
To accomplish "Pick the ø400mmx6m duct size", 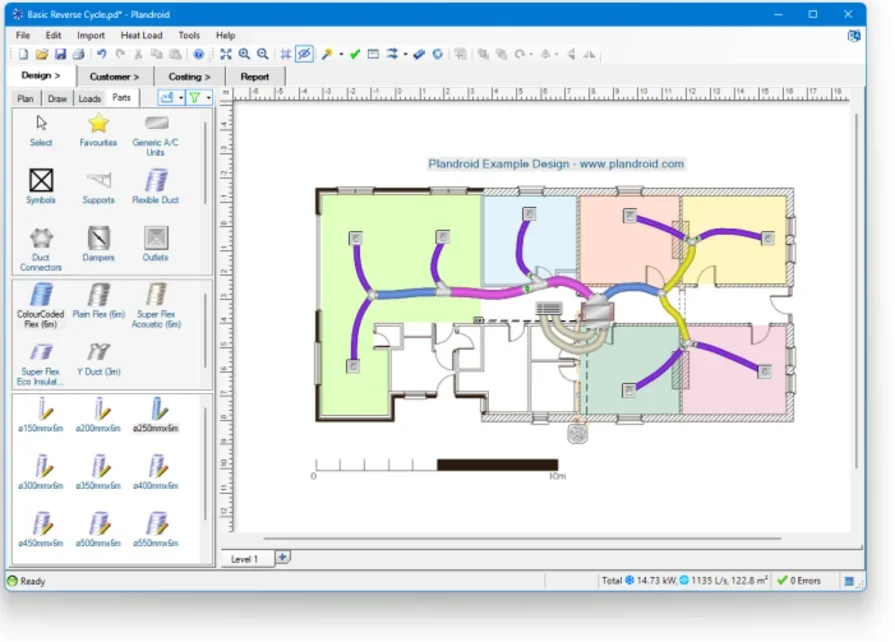I will 156,473.
